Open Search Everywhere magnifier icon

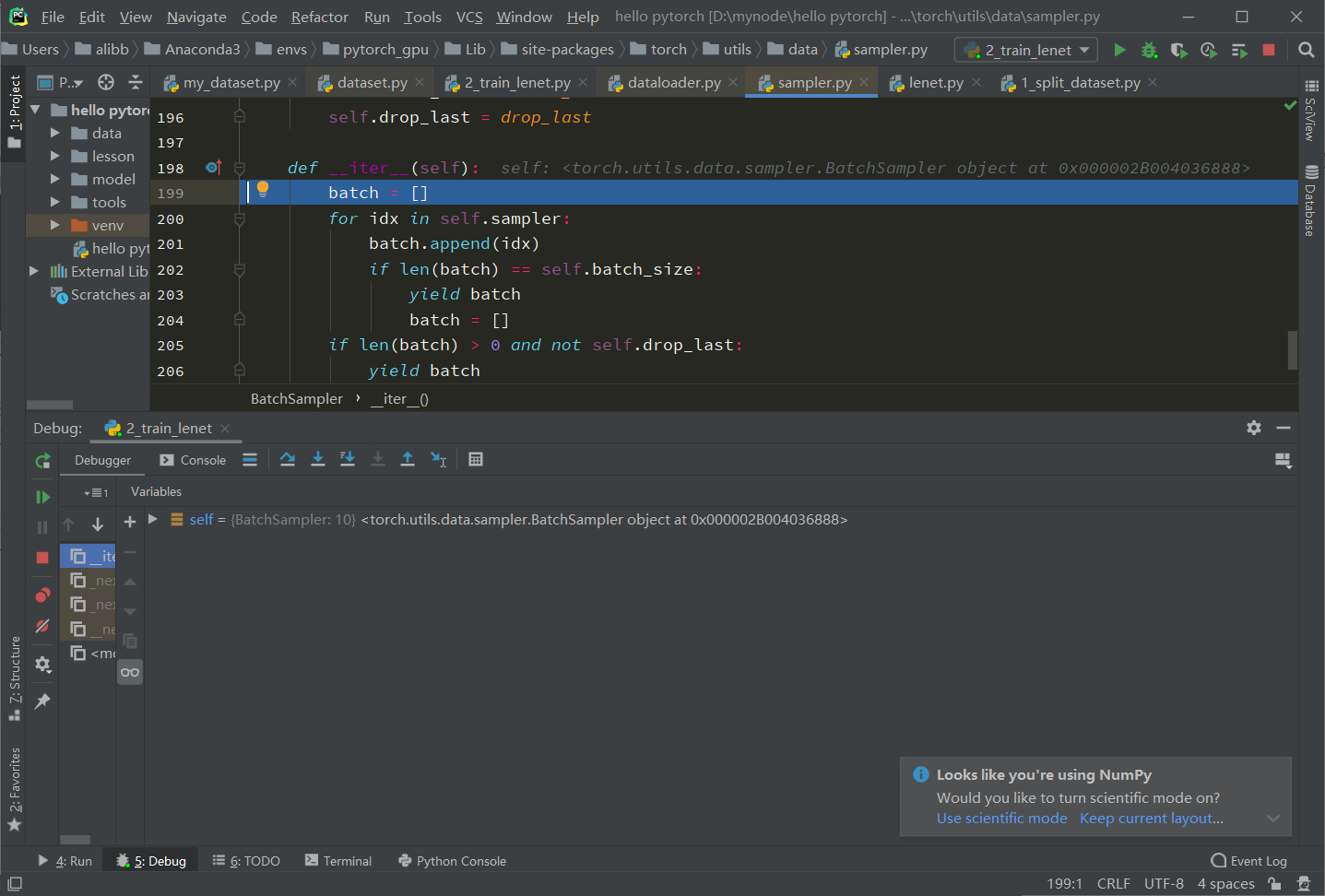[1306, 50]
